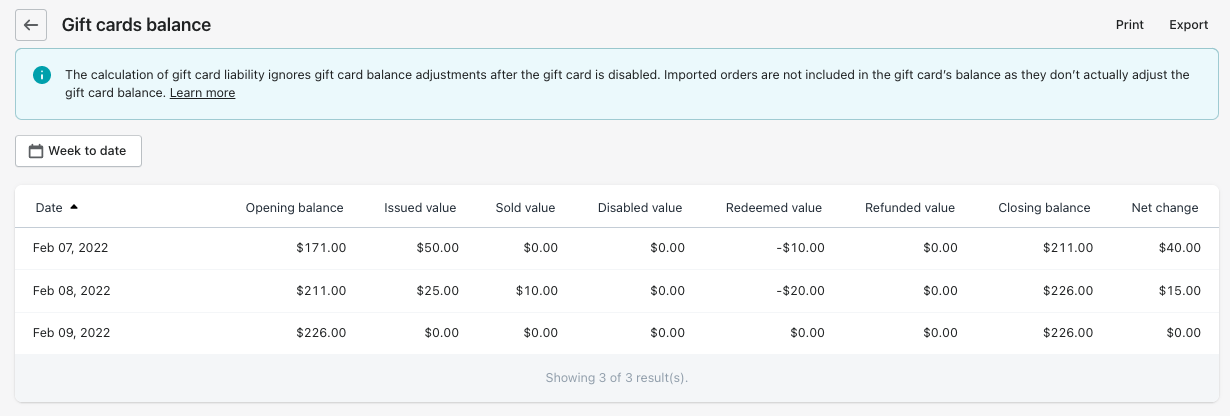Open the Learn more link
This screenshot has width=1230, height=416.
202,93
